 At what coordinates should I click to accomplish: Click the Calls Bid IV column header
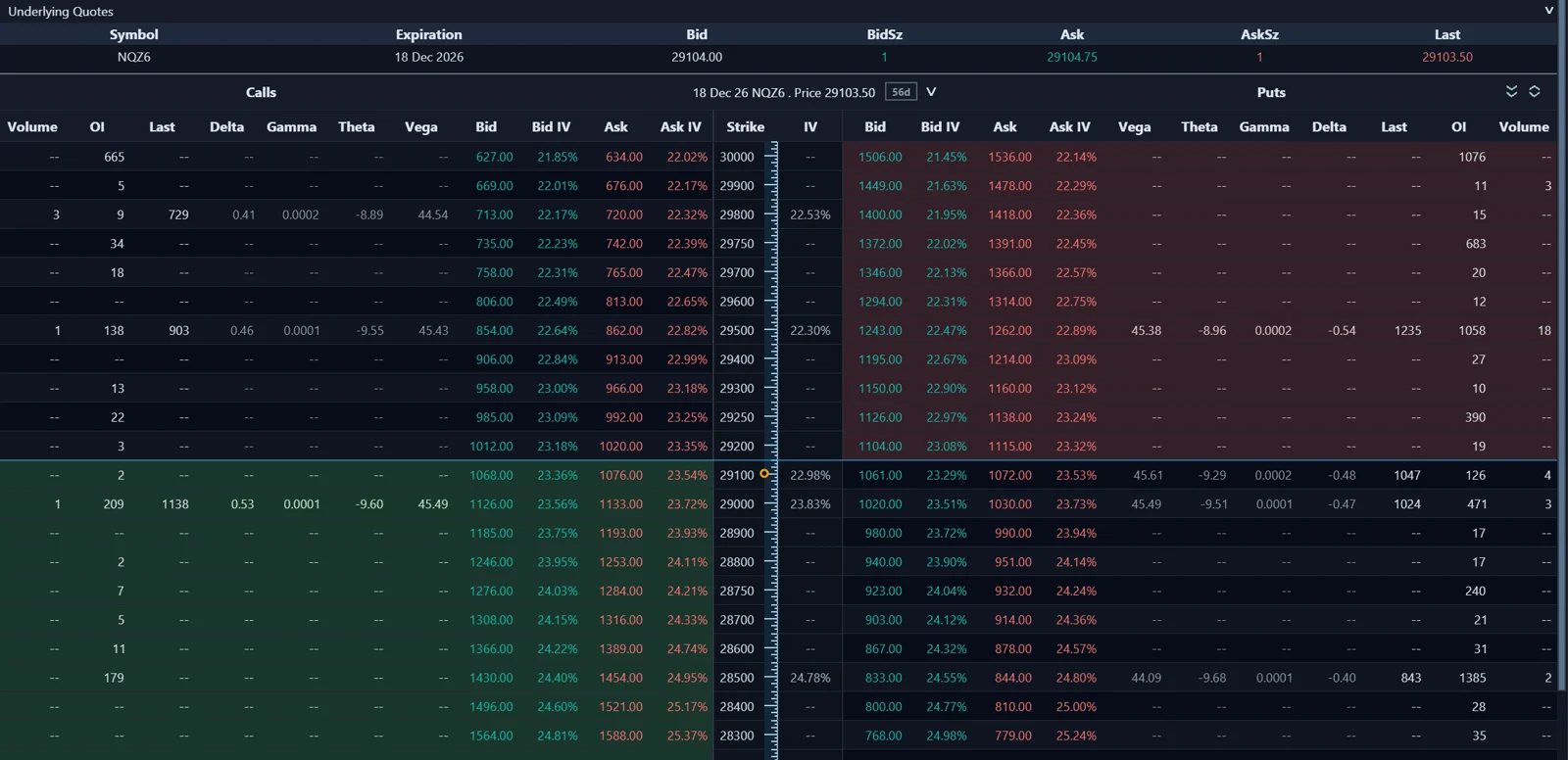[x=551, y=127]
